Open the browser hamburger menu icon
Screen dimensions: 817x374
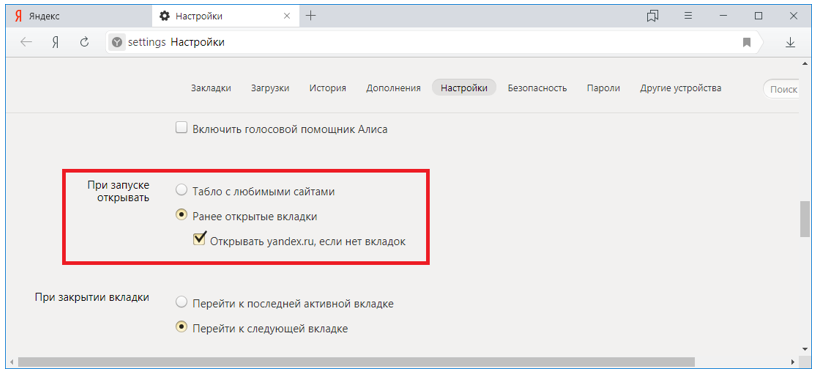(x=688, y=16)
